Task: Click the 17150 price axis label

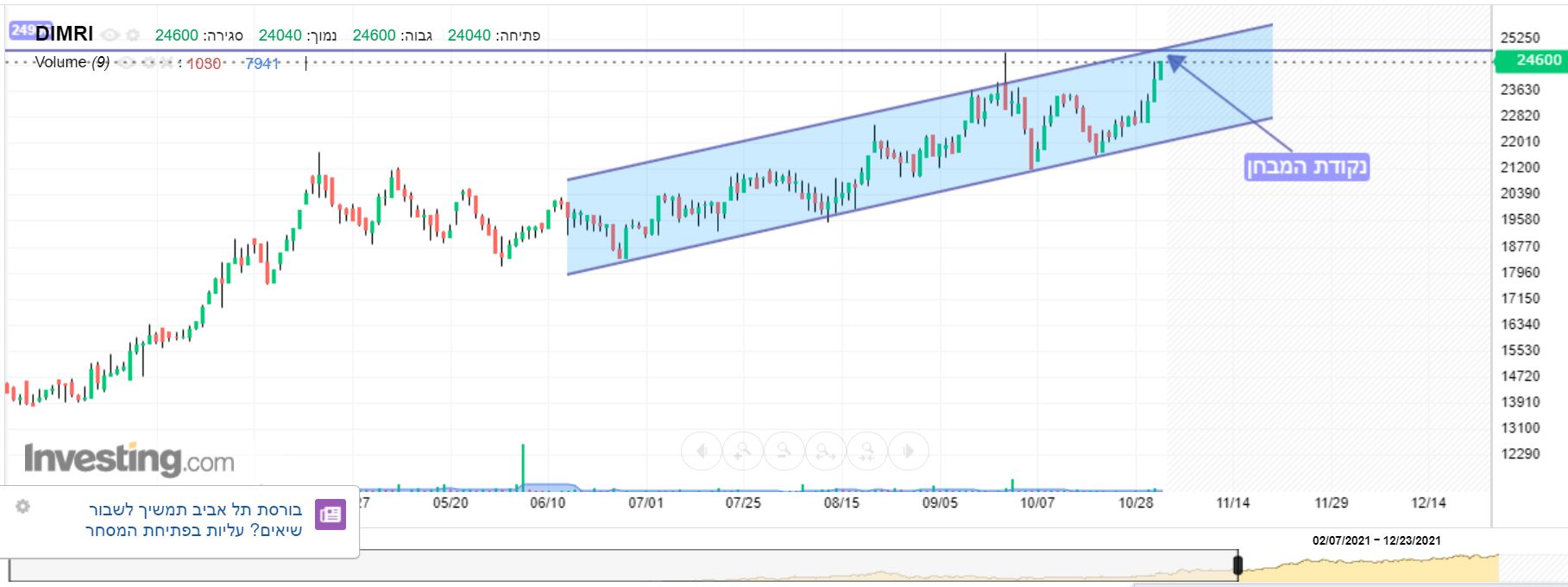Action: tap(1521, 298)
